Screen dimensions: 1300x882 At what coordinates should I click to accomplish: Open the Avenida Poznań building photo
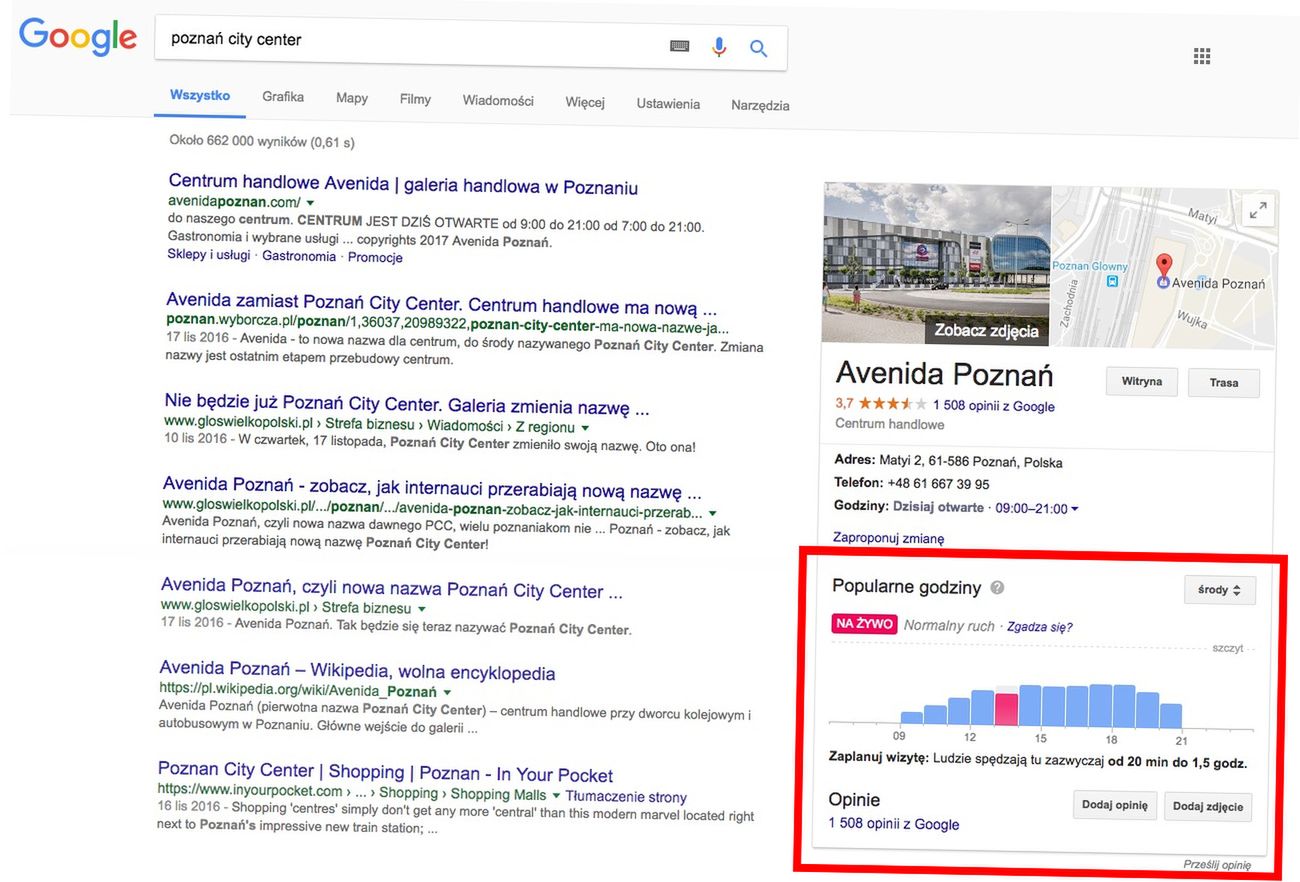click(937, 264)
